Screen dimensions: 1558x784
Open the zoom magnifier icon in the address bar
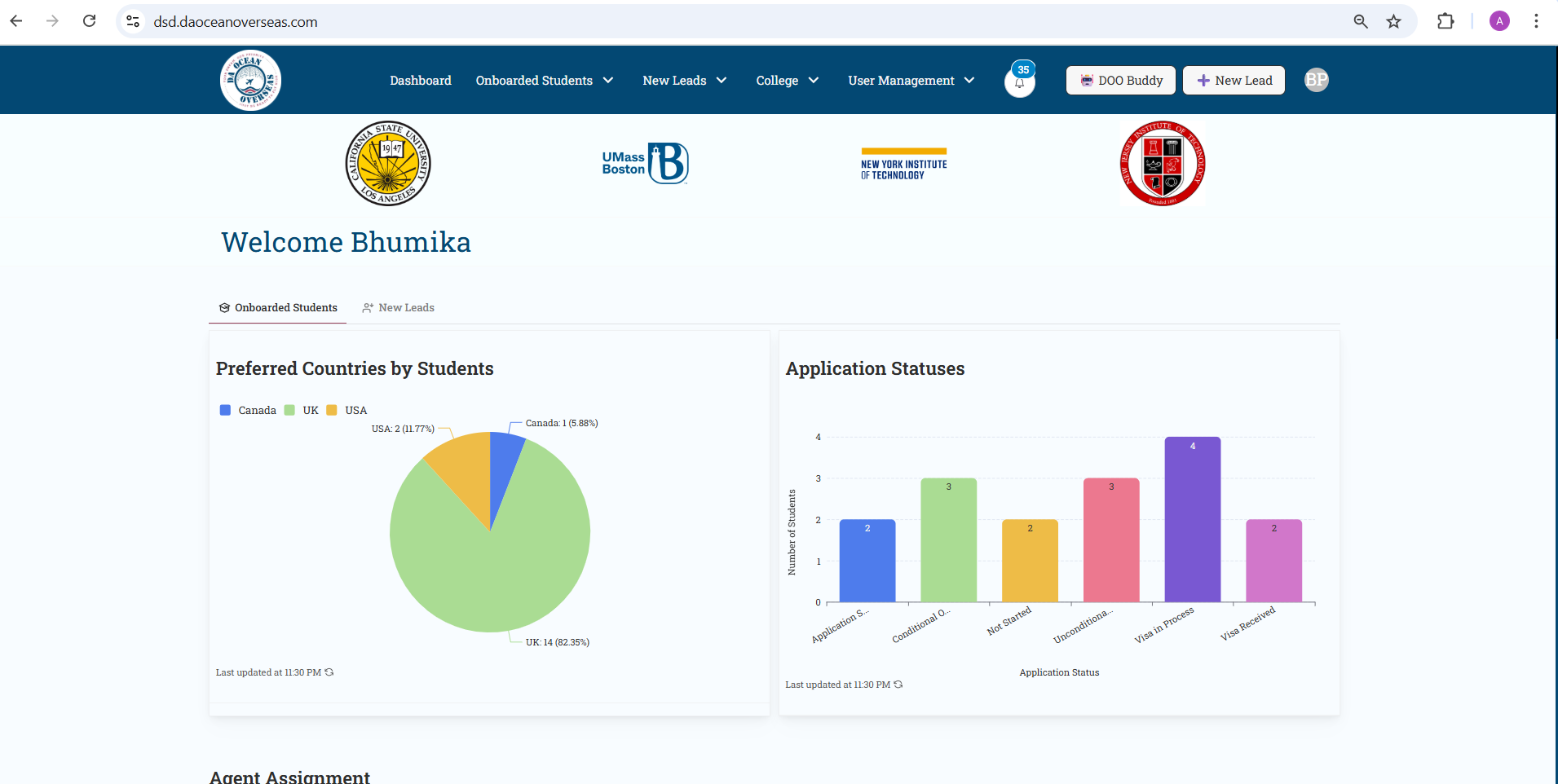(1361, 21)
